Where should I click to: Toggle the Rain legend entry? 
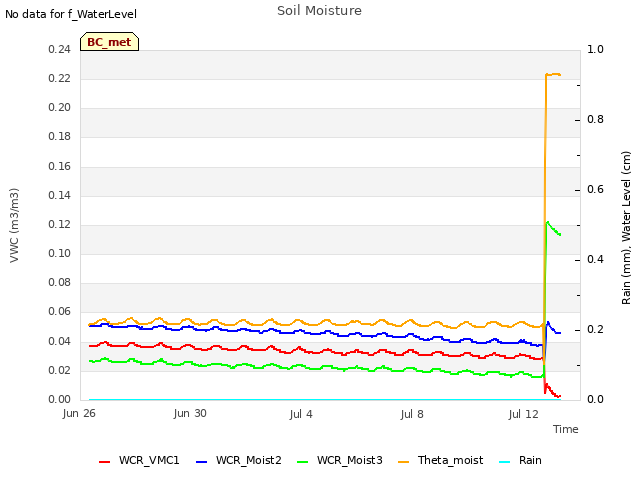[520, 460]
